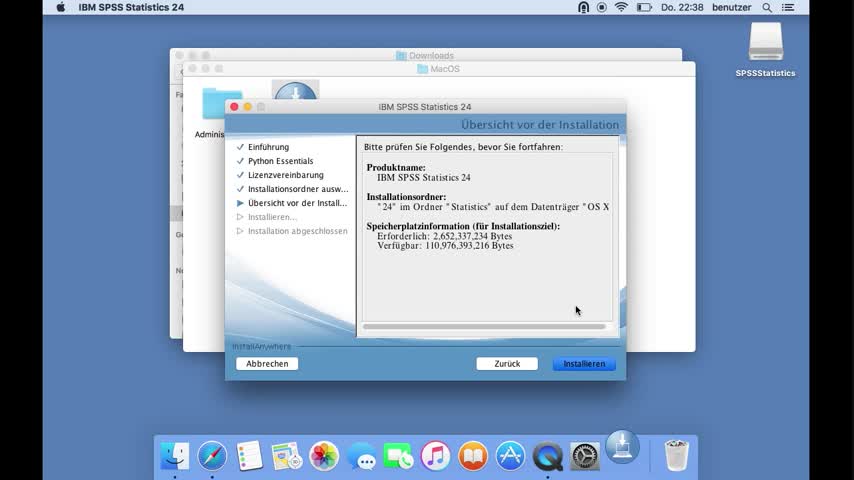This screenshot has width=854, height=480.
Task: Click the Installieren button
Action: (x=584, y=364)
